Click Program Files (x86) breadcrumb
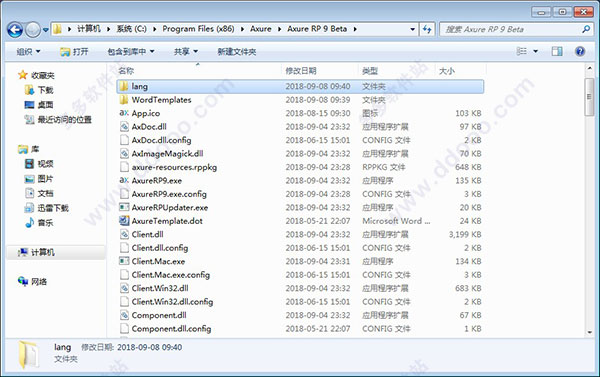The image size is (600, 377). [198, 29]
